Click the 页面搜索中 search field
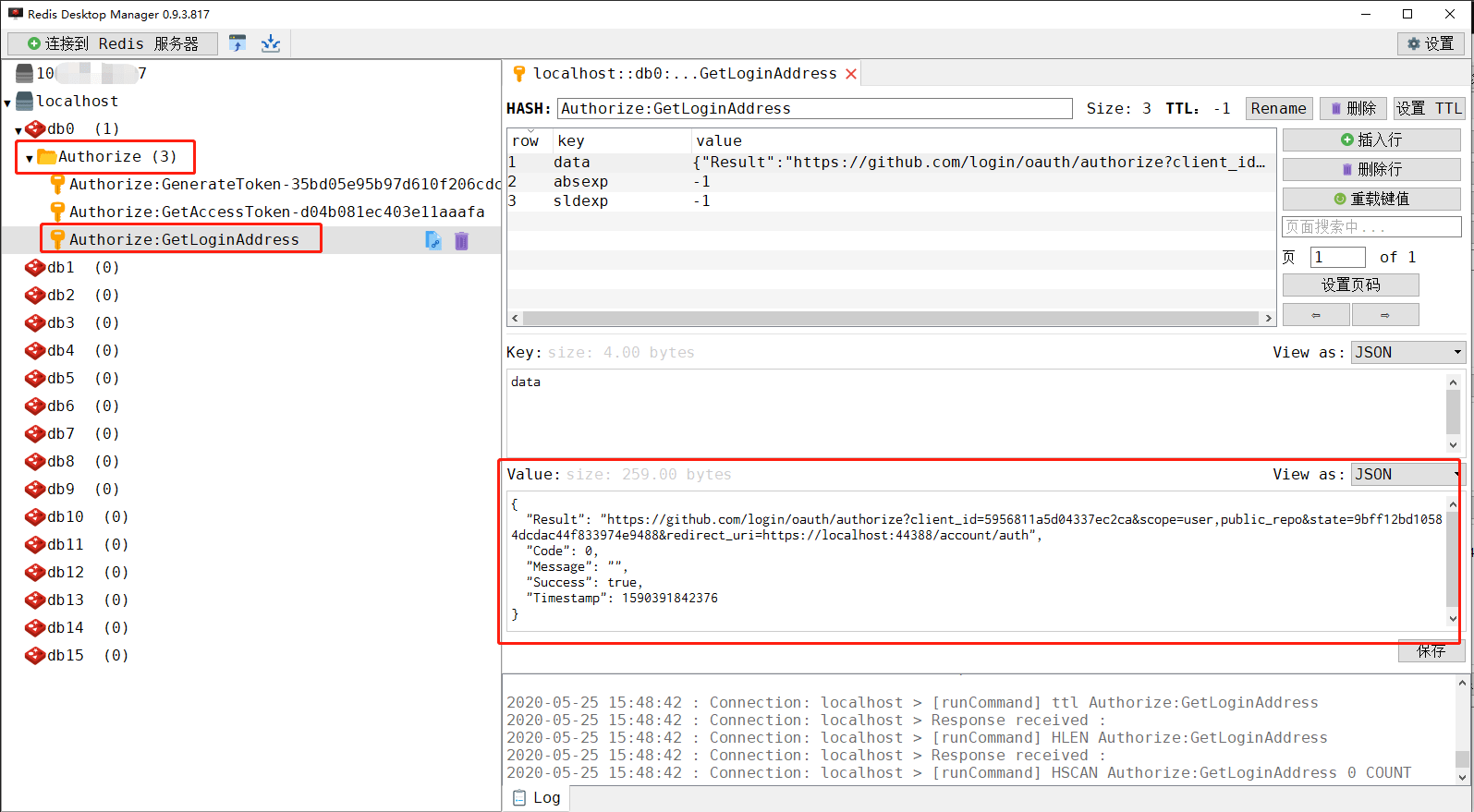This screenshot has height=812, width=1474. [x=1370, y=227]
